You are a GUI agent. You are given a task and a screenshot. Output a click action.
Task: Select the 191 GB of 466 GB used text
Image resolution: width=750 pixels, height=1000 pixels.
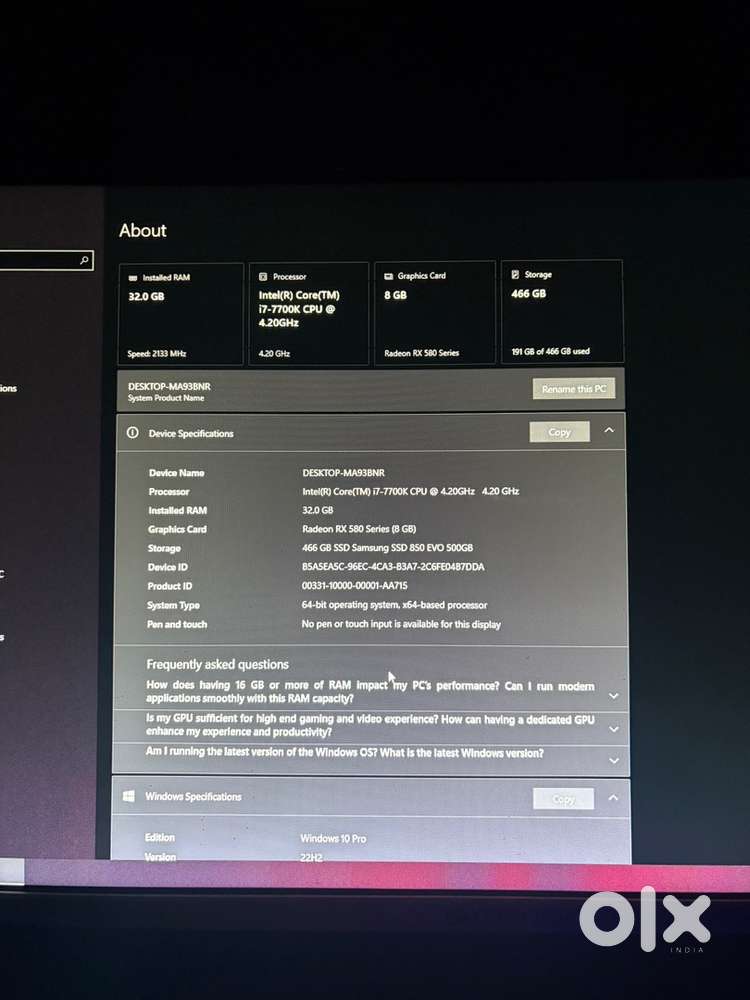click(x=550, y=351)
